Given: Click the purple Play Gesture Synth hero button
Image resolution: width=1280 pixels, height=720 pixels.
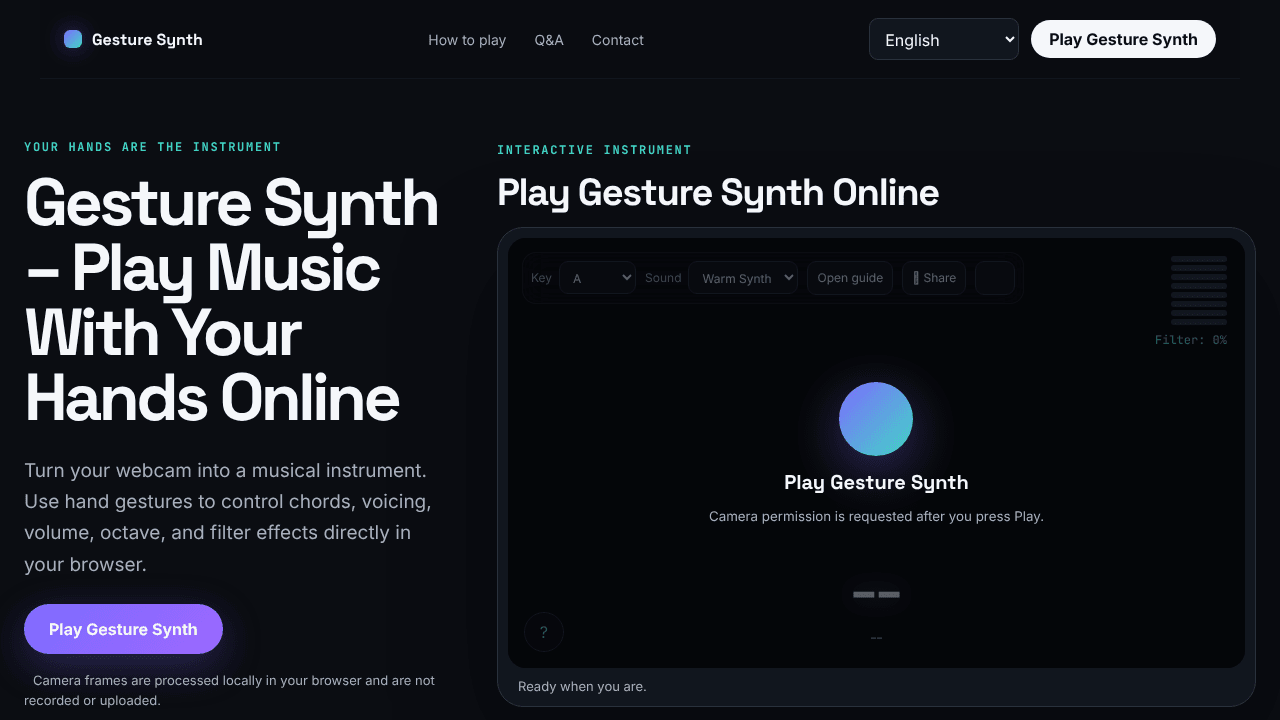Looking at the screenshot, I should click(x=123, y=629).
